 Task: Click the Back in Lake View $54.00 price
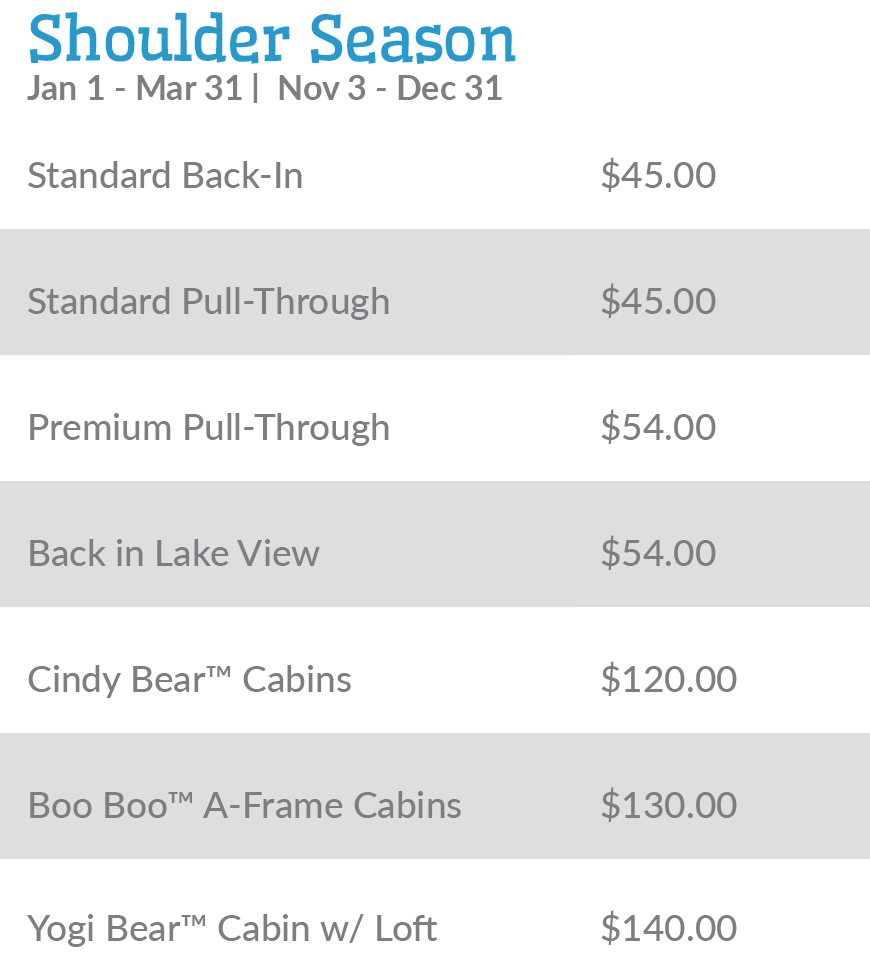[x=658, y=554]
